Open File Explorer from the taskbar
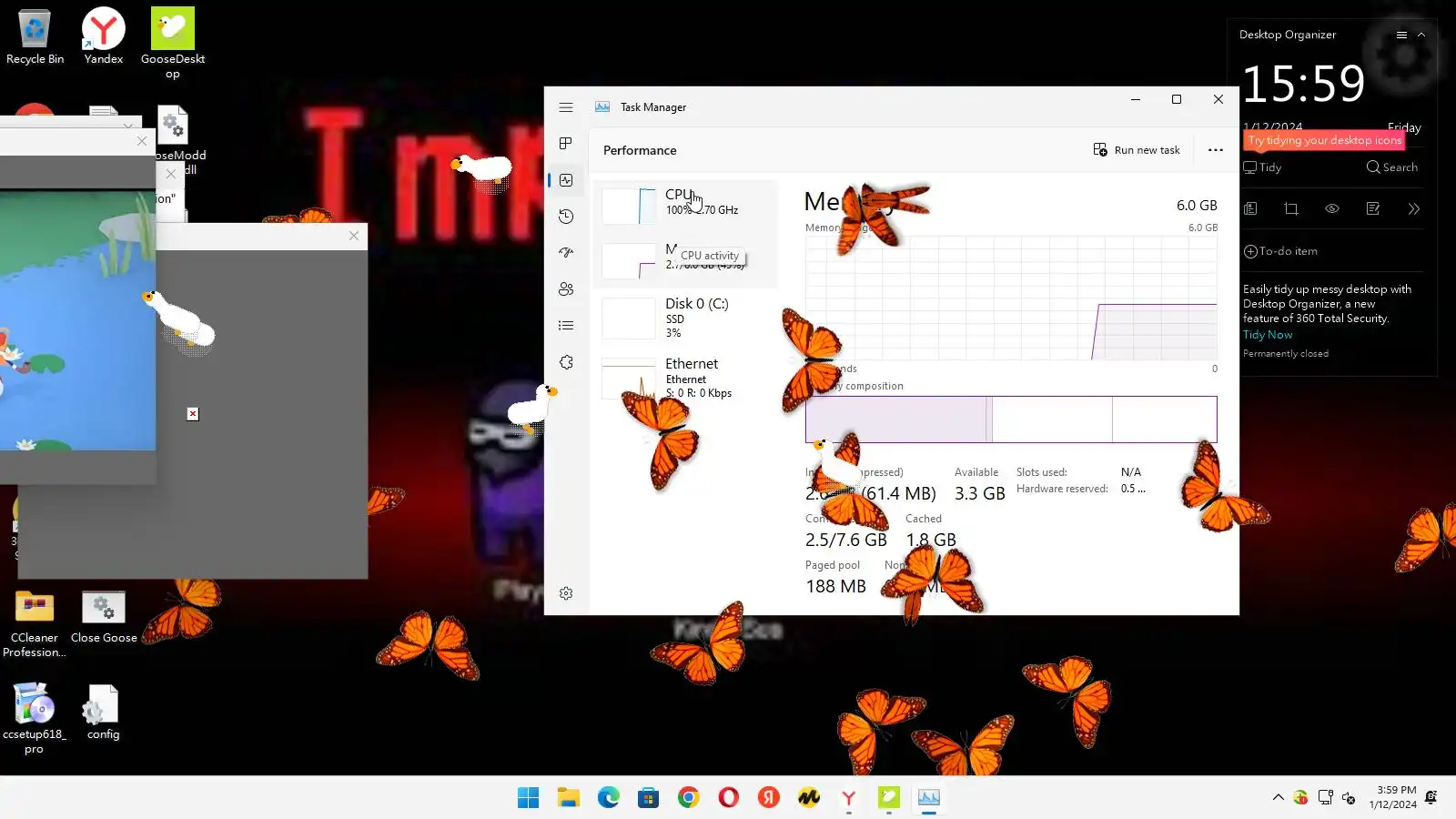The height and width of the screenshot is (819, 1456). pos(568,798)
